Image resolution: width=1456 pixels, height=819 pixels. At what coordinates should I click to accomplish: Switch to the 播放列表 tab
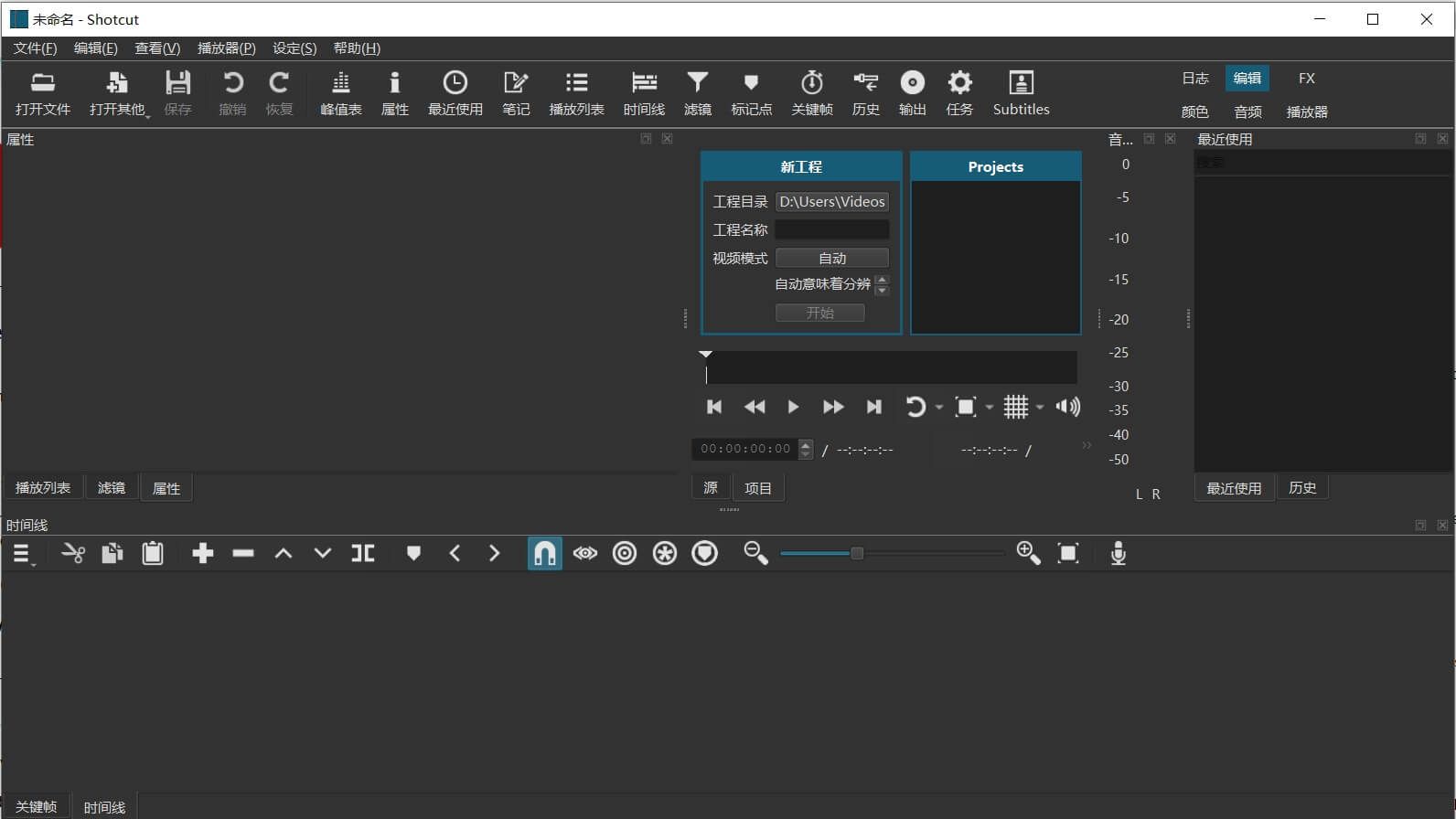(x=43, y=487)
